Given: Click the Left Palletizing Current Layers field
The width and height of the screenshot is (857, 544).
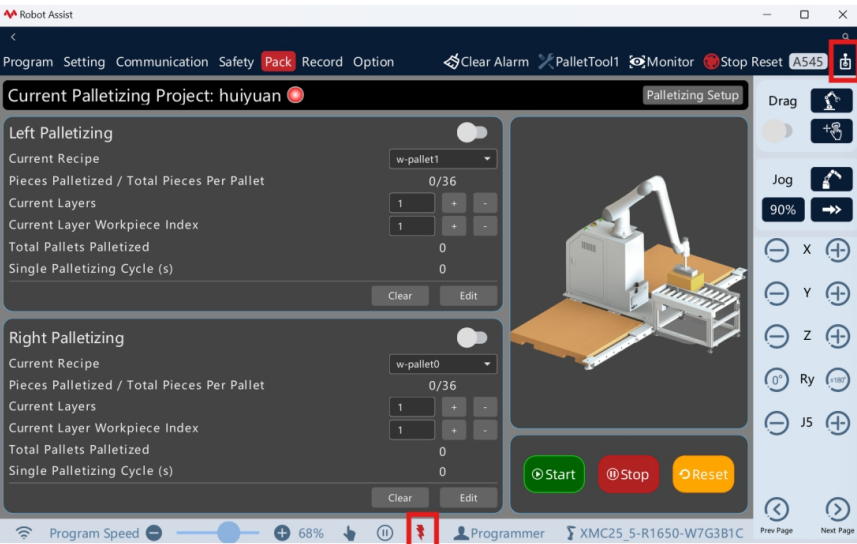Looking at the screenshot, I should 412,203.
